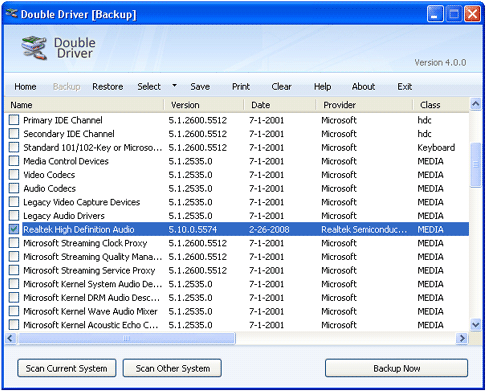The height and width of the screenshot is (392, 486).
Task: Check the Primary IDE Channel checkbox
Action: pos(14,120)
